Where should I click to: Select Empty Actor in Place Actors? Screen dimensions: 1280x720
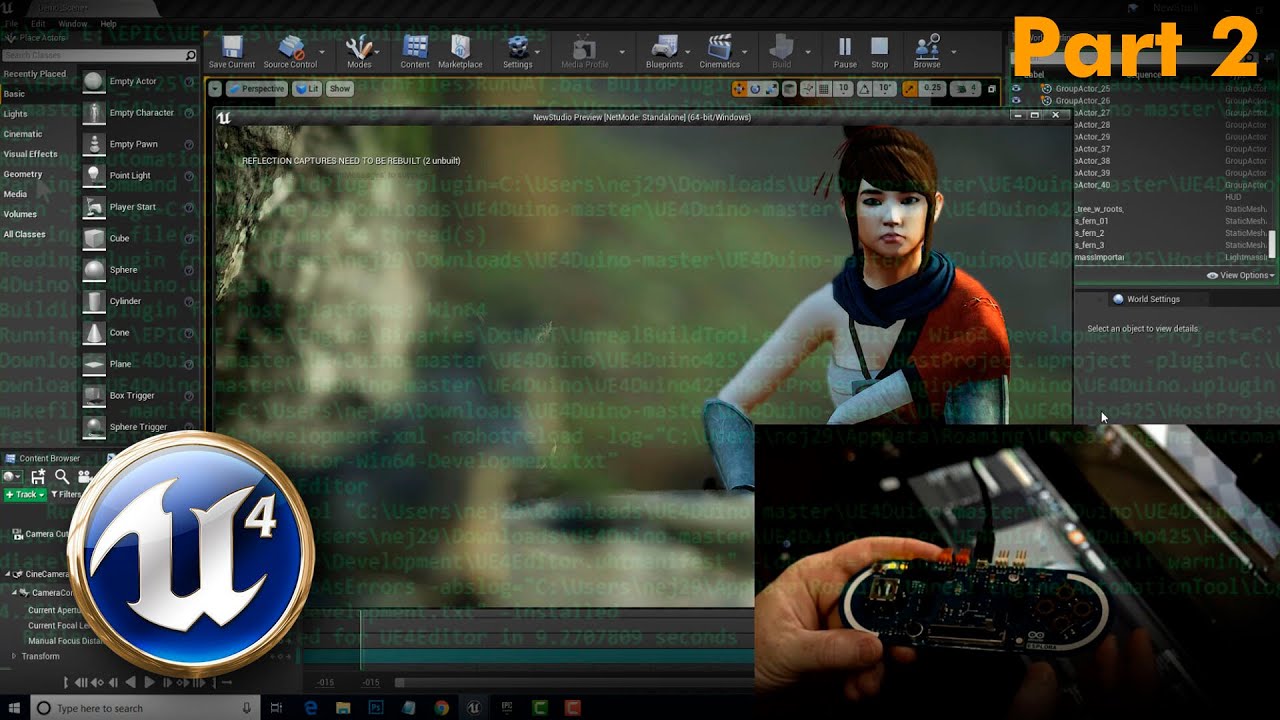tap(138, 81)
